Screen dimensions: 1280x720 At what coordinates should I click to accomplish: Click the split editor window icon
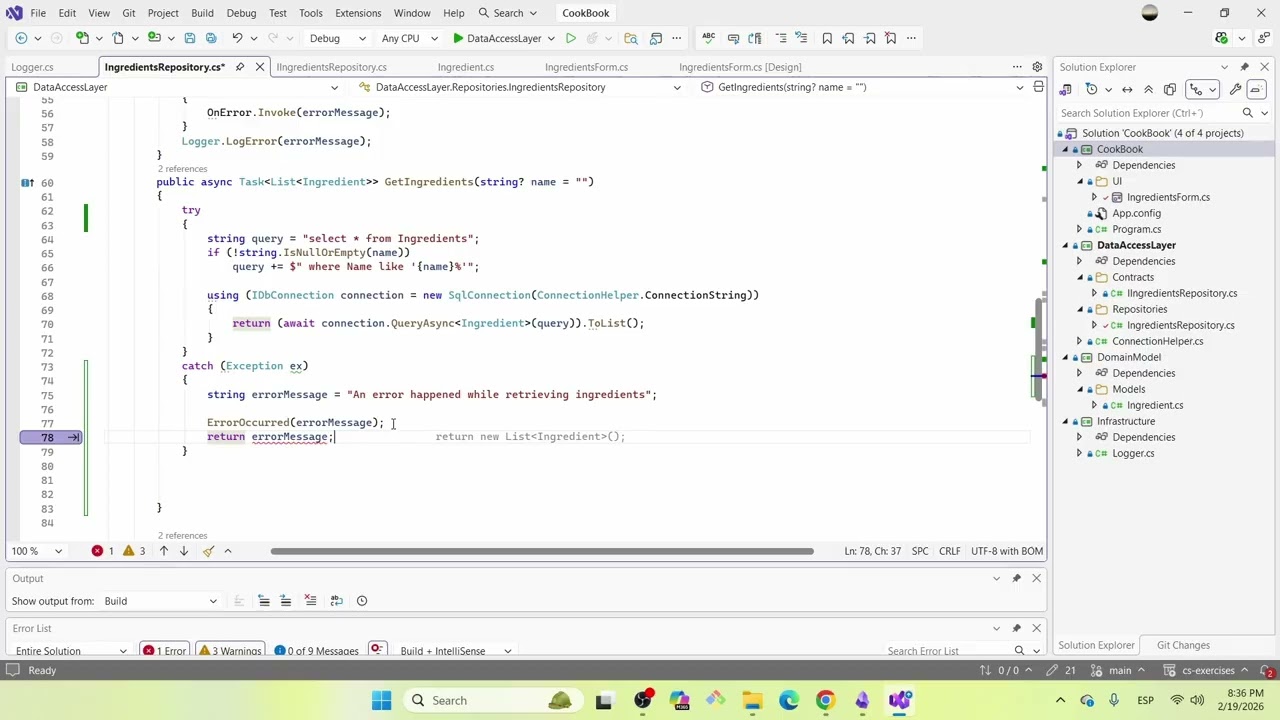click(x=1038, y=87)
